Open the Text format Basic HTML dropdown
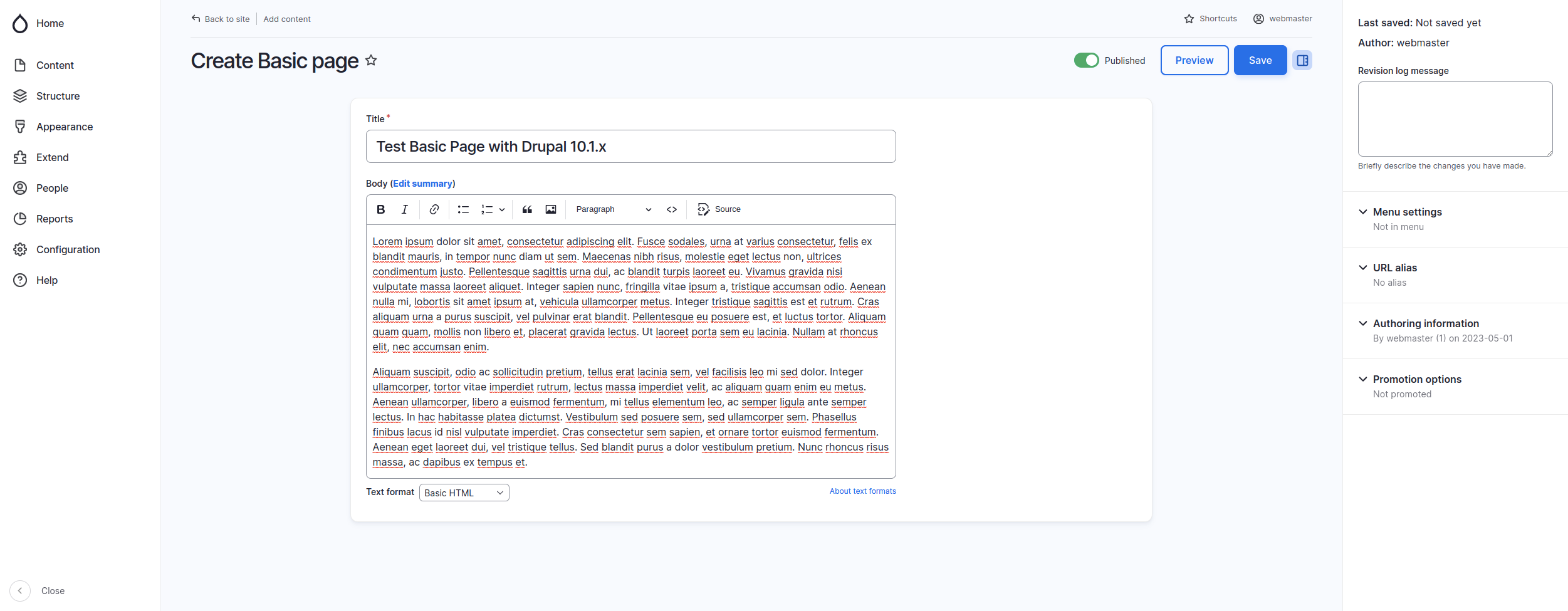This screenshot has width=1568, height=611. pos(464,493)
